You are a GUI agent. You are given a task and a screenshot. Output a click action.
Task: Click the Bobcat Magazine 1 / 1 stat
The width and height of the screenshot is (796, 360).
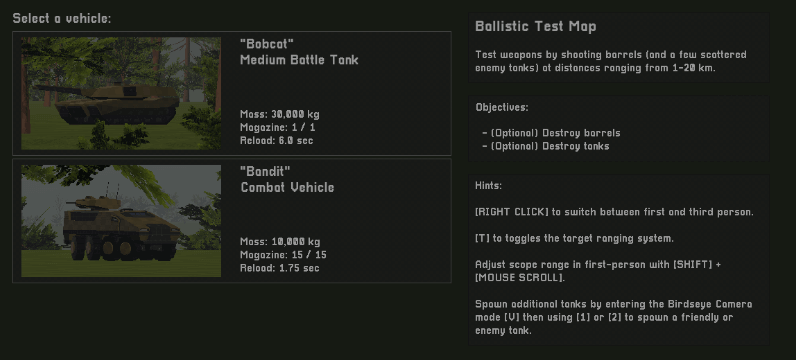(278, 127)
